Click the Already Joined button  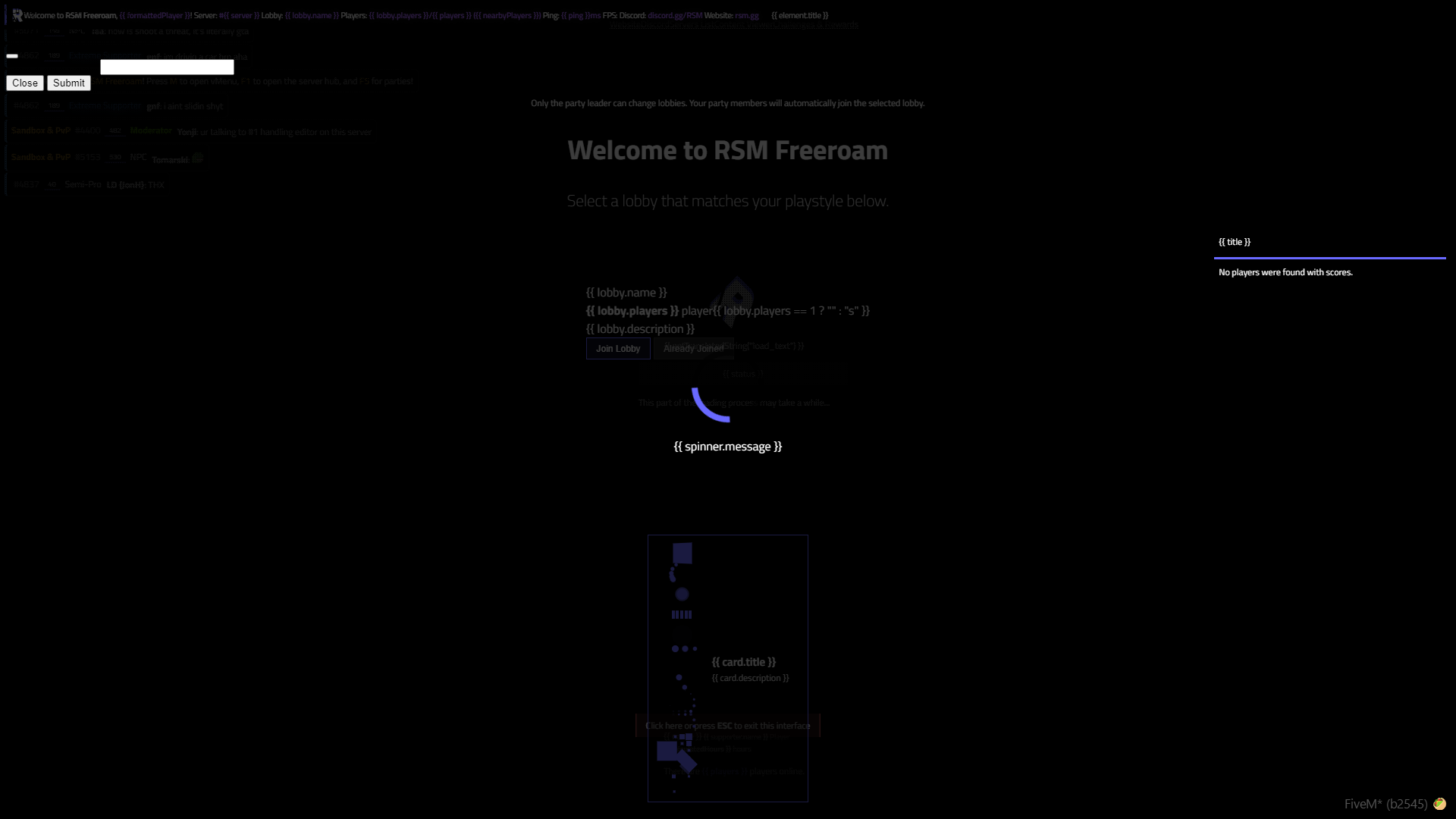coord(693,349)
